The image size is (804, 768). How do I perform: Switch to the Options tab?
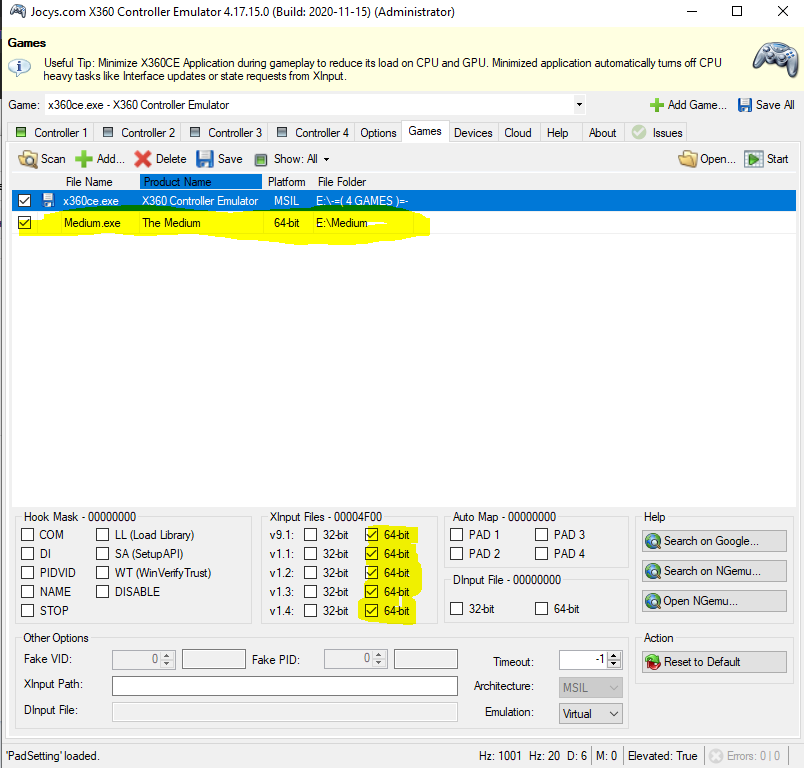point(378,133)
